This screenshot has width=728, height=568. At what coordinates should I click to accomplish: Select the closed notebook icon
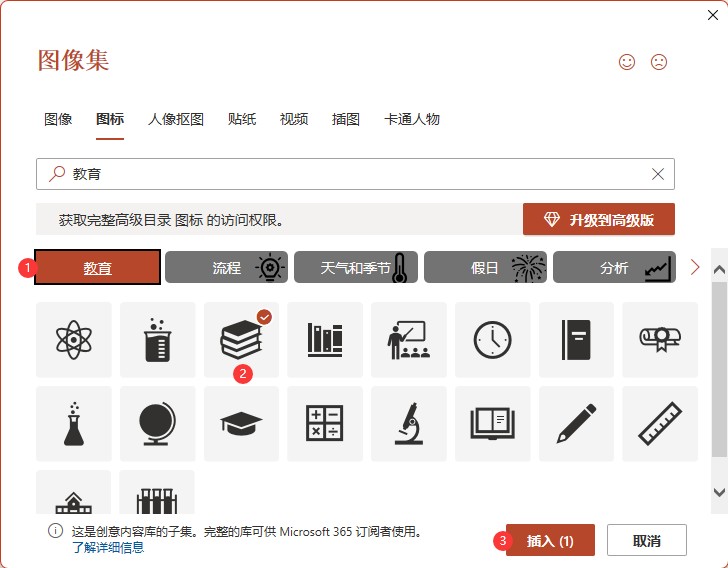pos(576,339)
